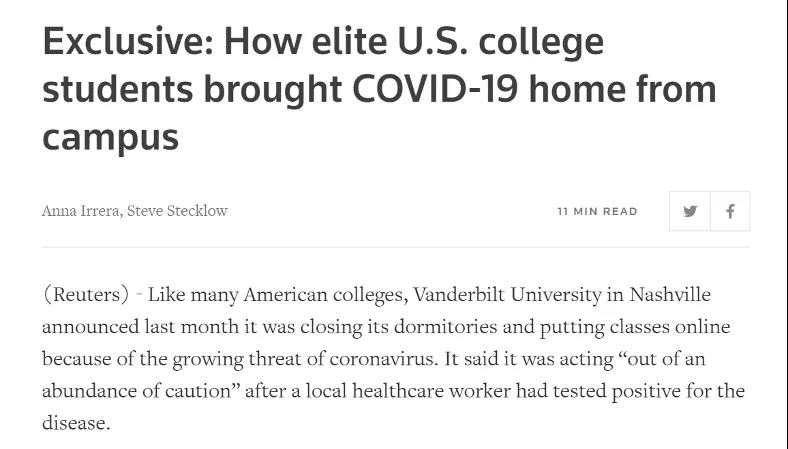The image size is (788, 449).
Task: Share the article via the Facebook f icon
Action: 730,211
